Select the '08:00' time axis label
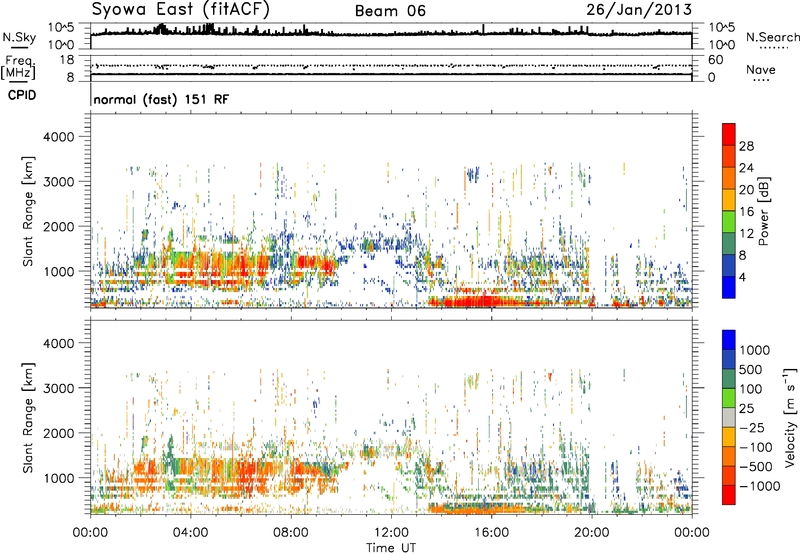 [x=291, y=533]
